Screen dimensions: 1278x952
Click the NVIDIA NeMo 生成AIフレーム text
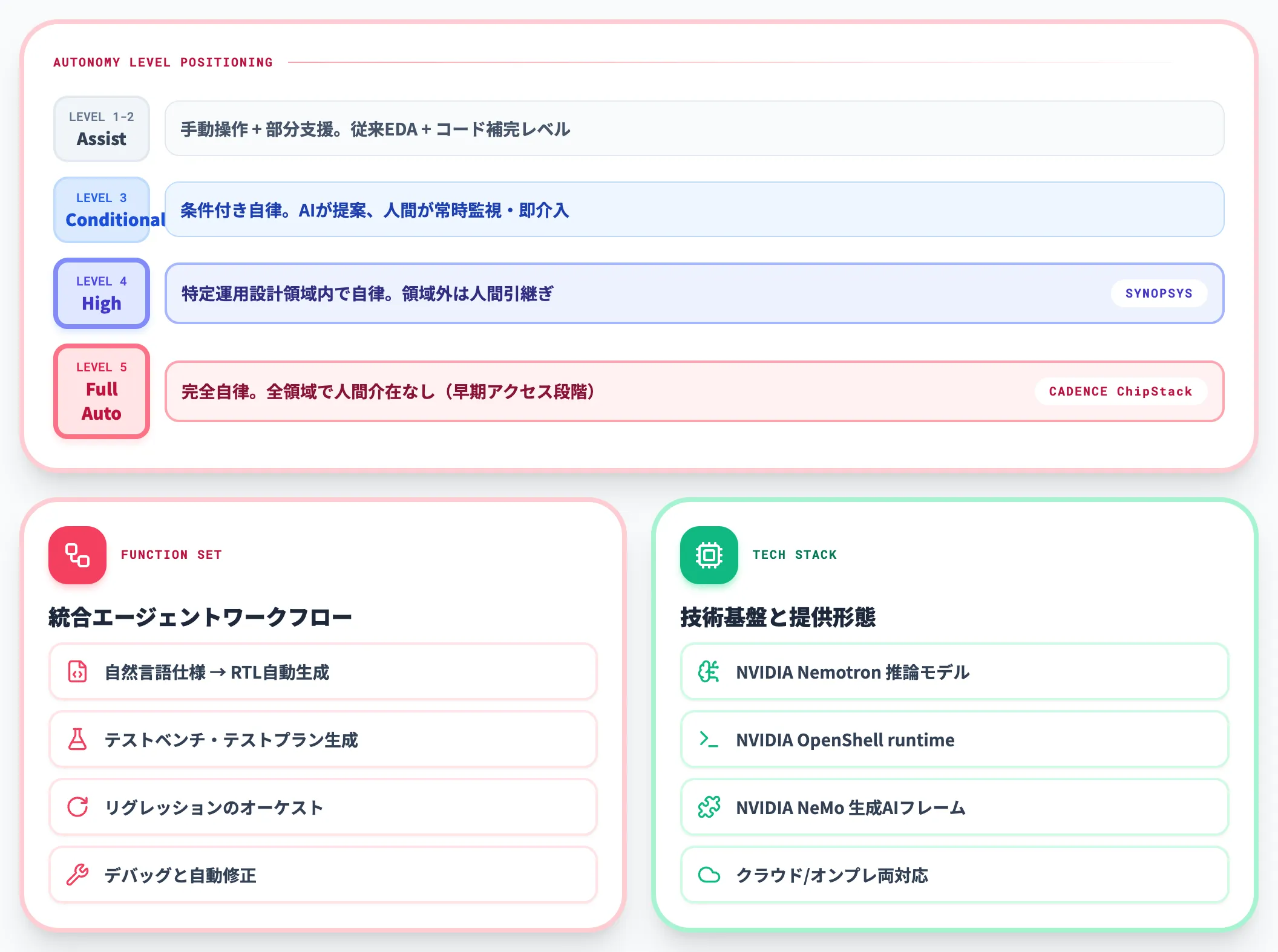click(850, 808)
